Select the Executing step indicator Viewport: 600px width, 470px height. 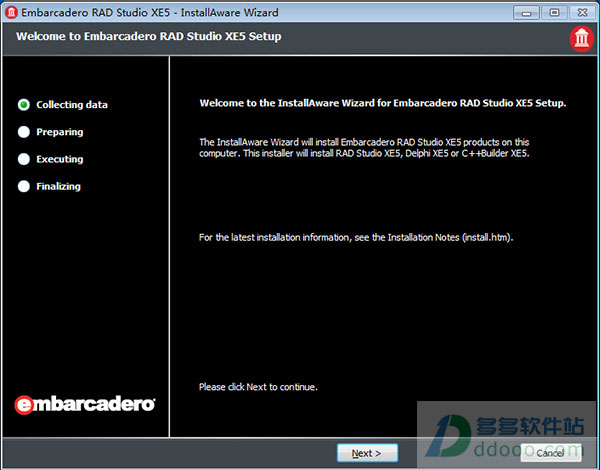pyautogui.click(x=24, y=159)
